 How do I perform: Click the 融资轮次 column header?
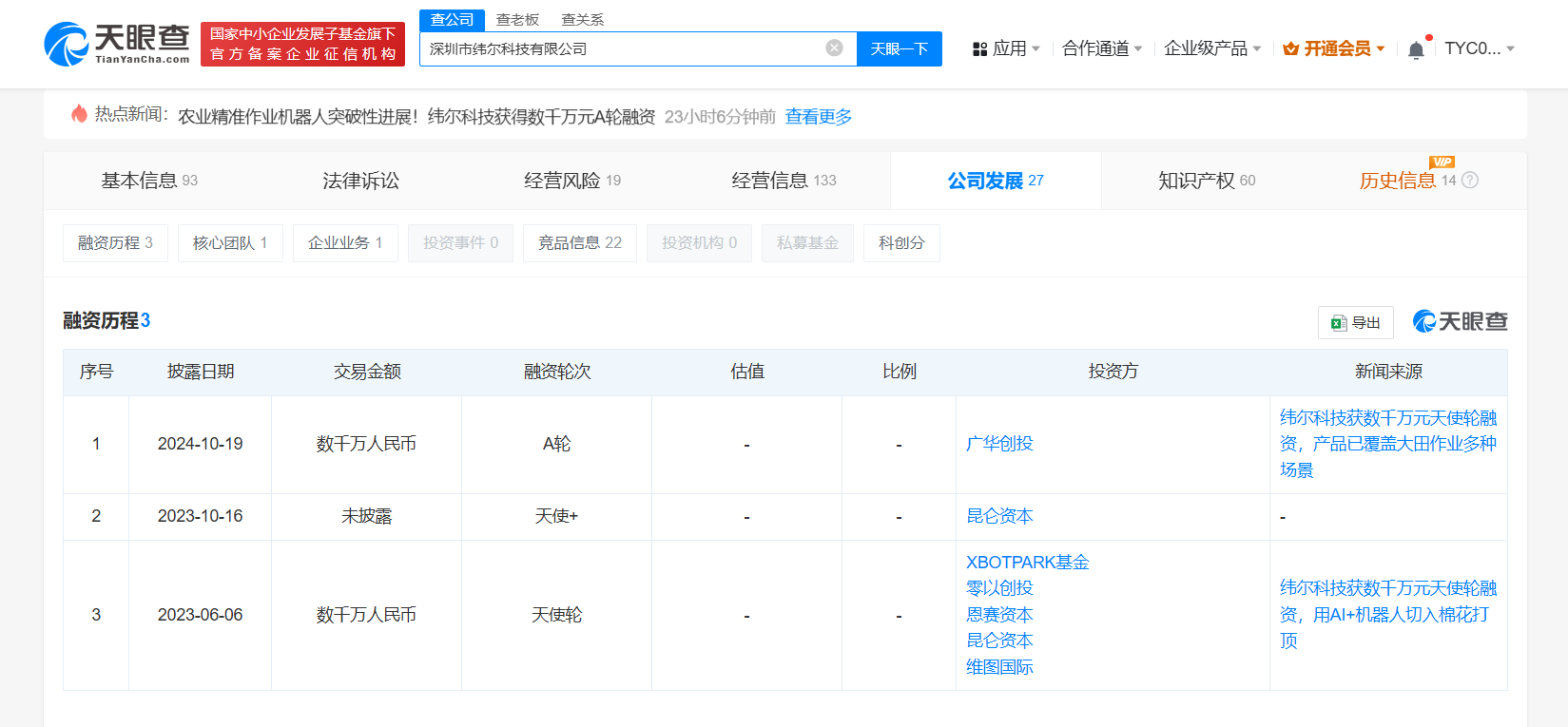click(557, 372)
